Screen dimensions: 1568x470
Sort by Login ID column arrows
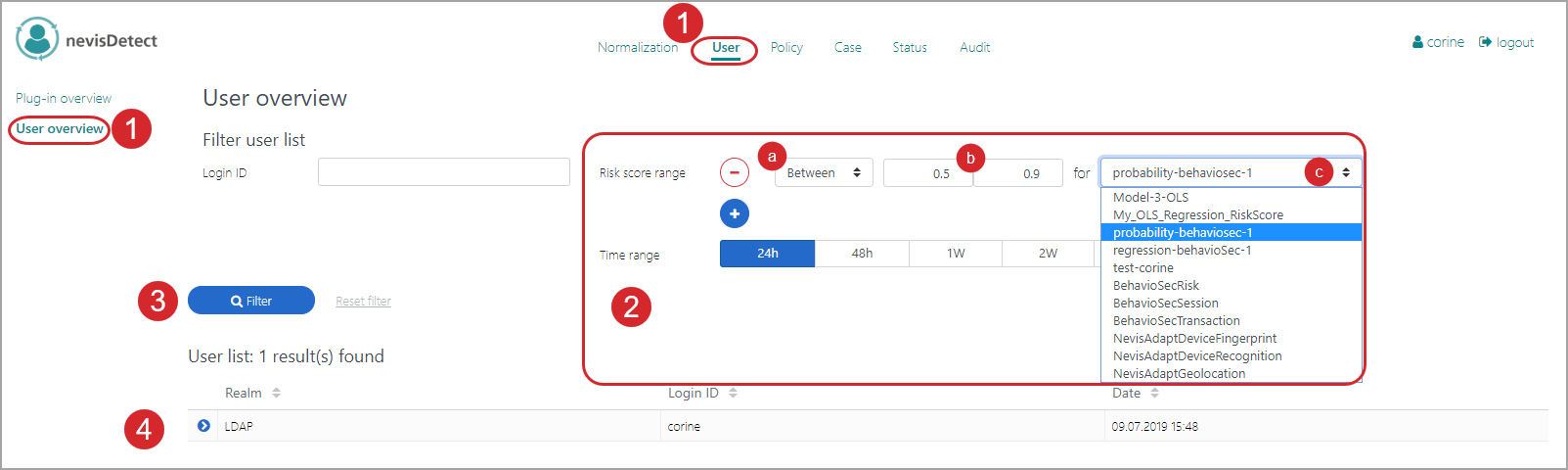733,393
